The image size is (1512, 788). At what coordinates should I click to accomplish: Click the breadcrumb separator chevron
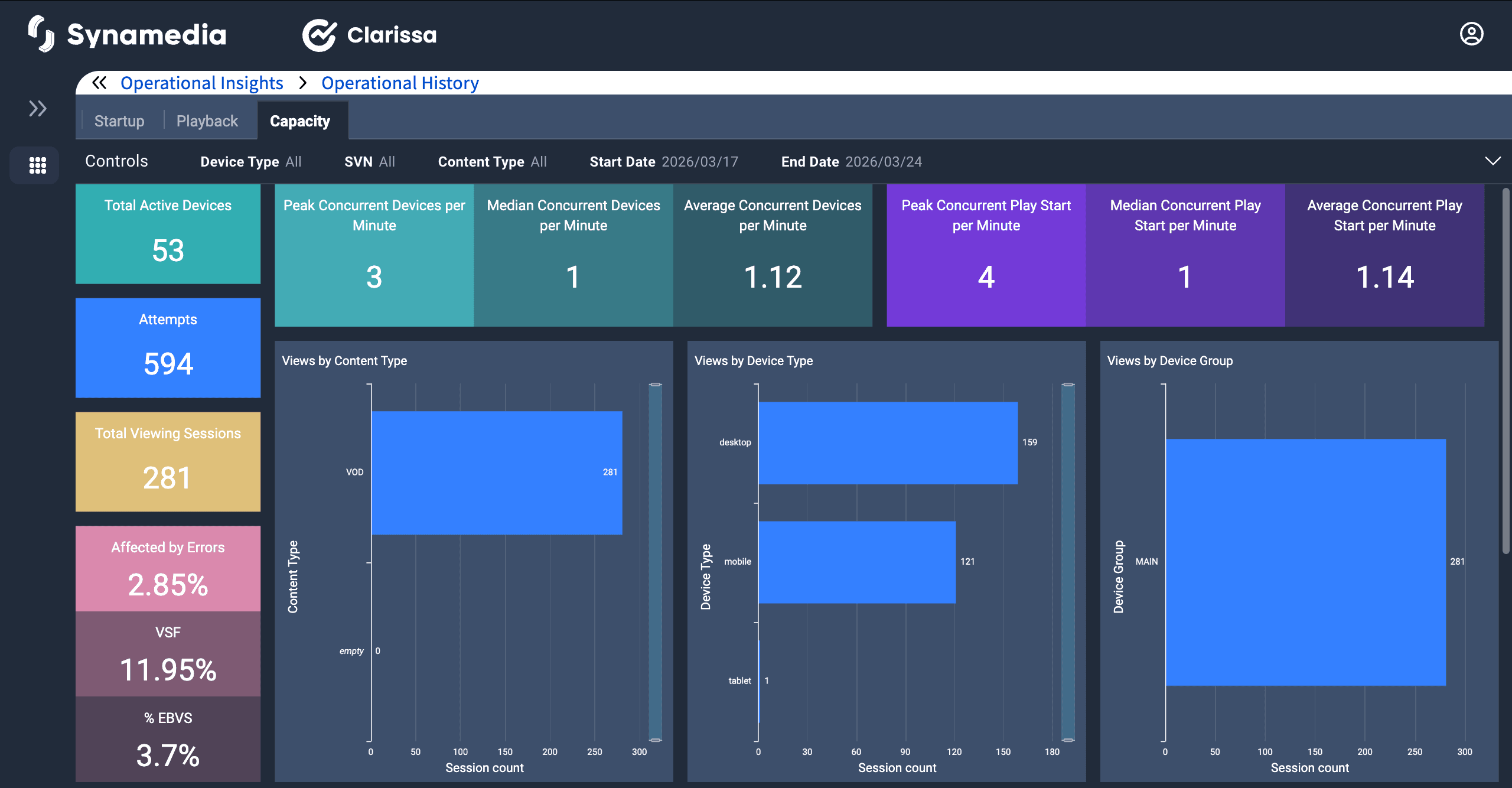click(x=302, y=83)
